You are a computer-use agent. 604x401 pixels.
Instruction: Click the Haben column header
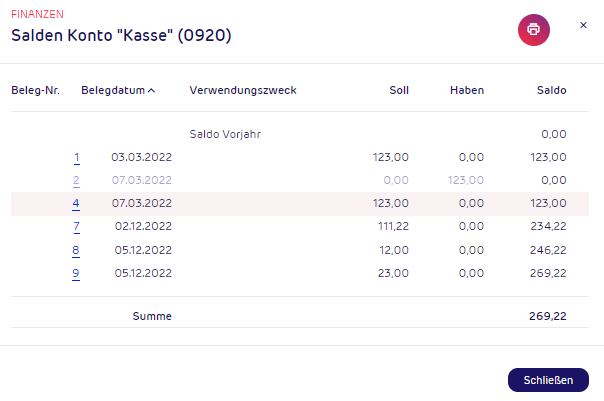(467, 90)
